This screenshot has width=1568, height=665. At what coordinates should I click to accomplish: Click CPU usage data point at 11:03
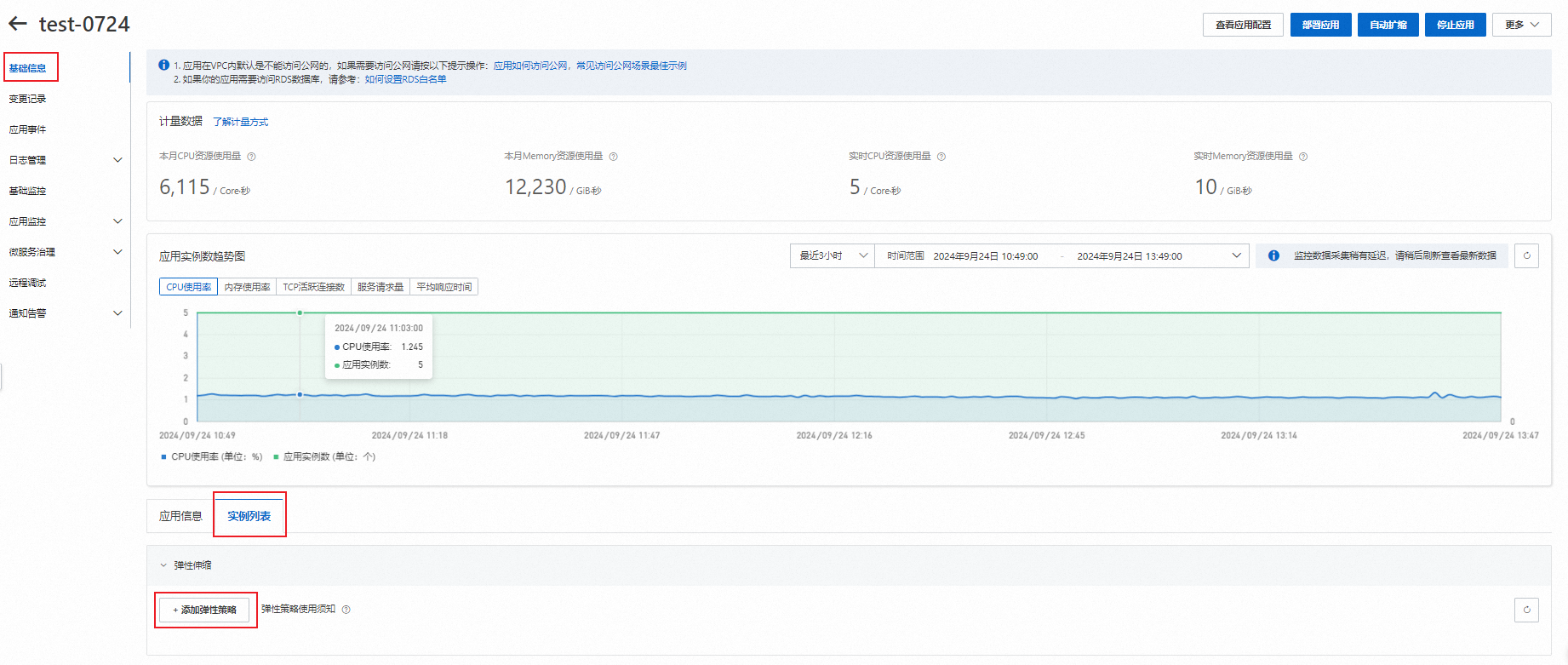[300, 394]
